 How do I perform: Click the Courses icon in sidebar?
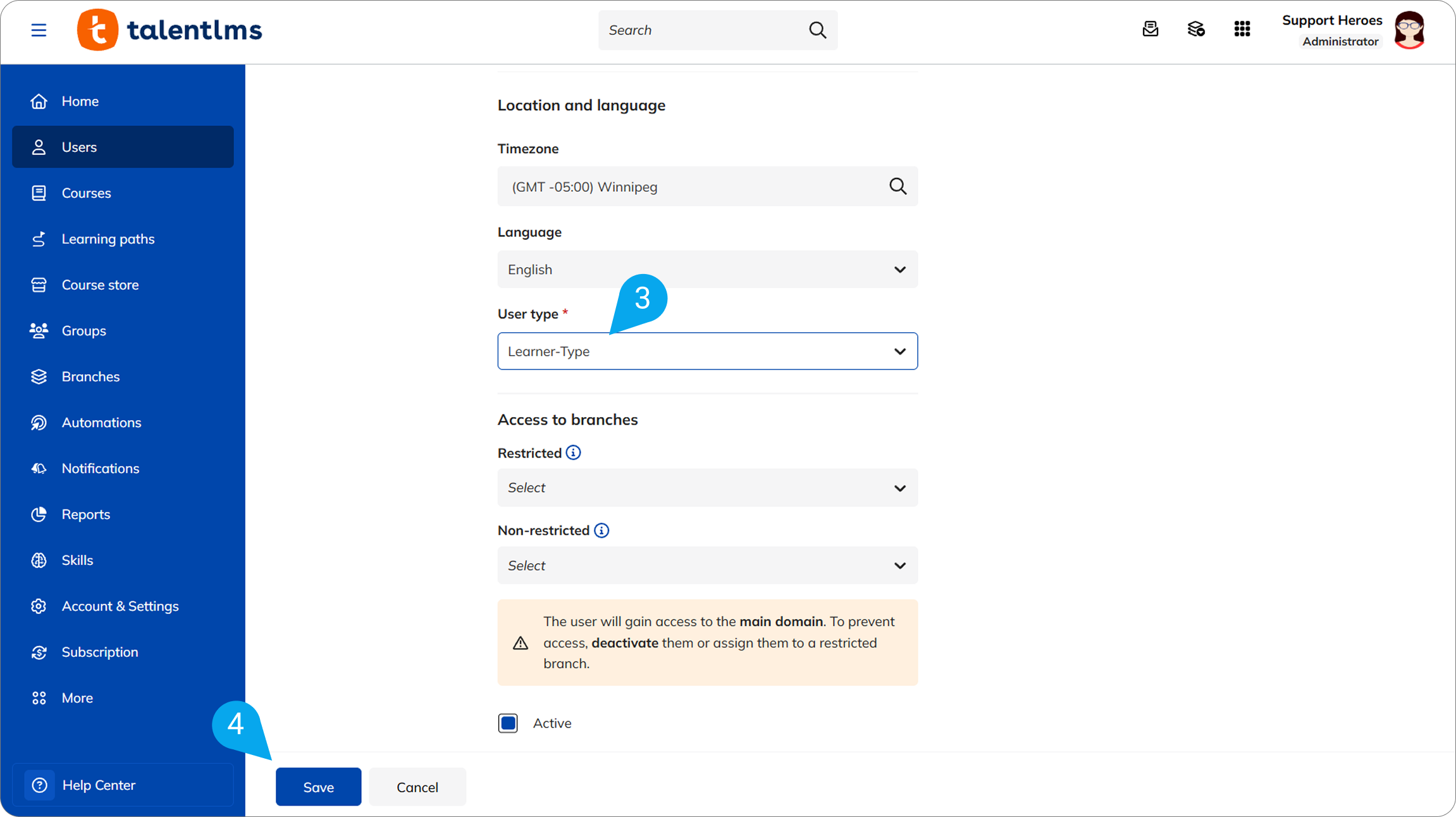coord(39,193)
